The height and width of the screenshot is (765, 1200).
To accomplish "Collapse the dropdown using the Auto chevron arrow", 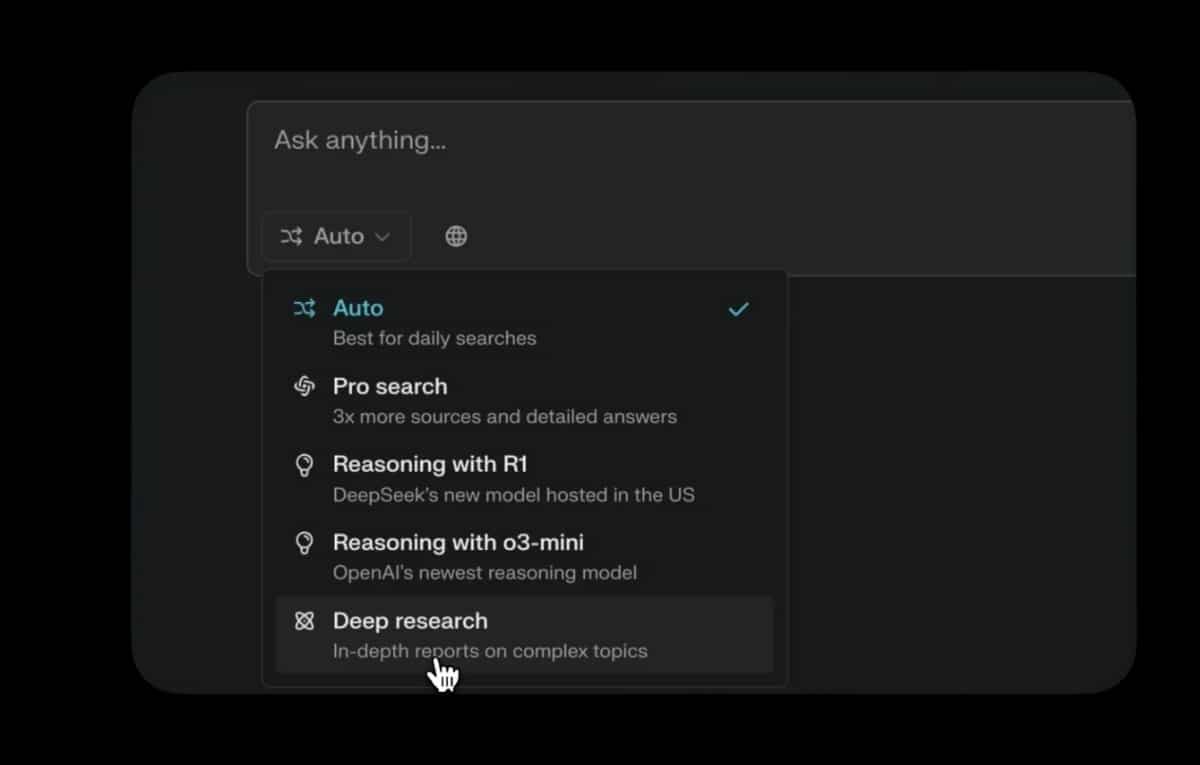I will coord(382,237).
